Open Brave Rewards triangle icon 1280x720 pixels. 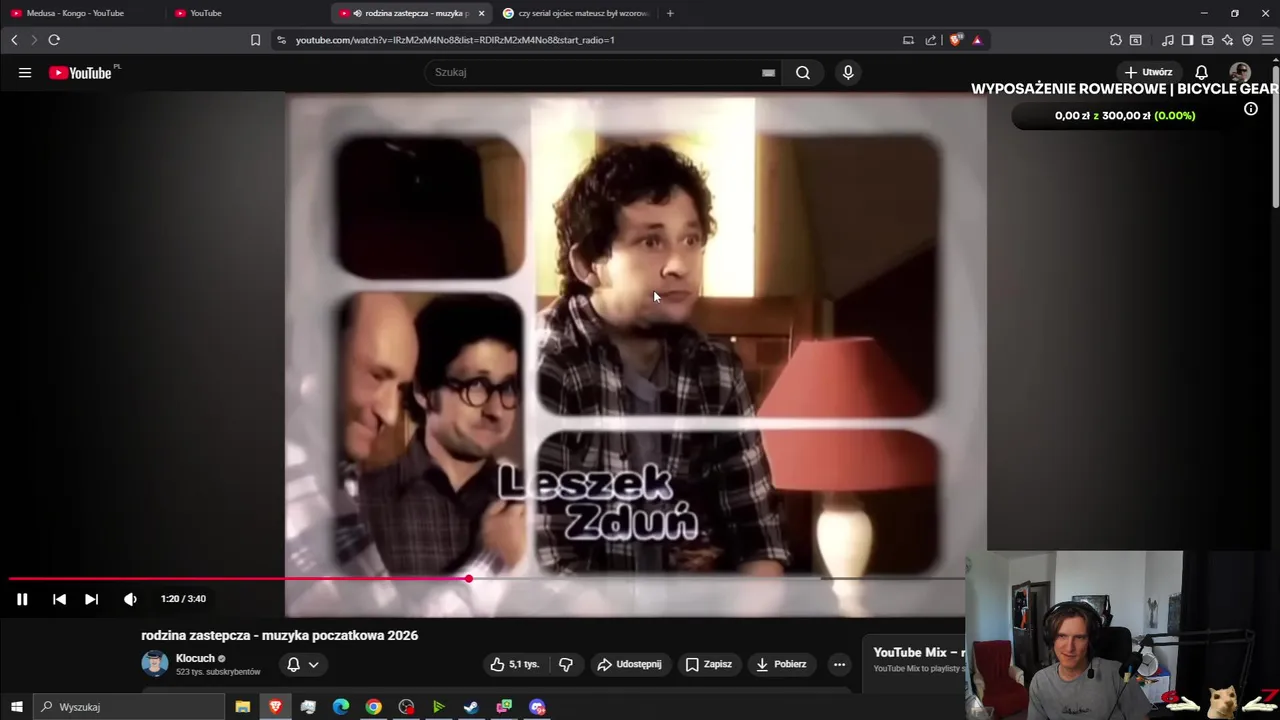click(x=977, y=40)
